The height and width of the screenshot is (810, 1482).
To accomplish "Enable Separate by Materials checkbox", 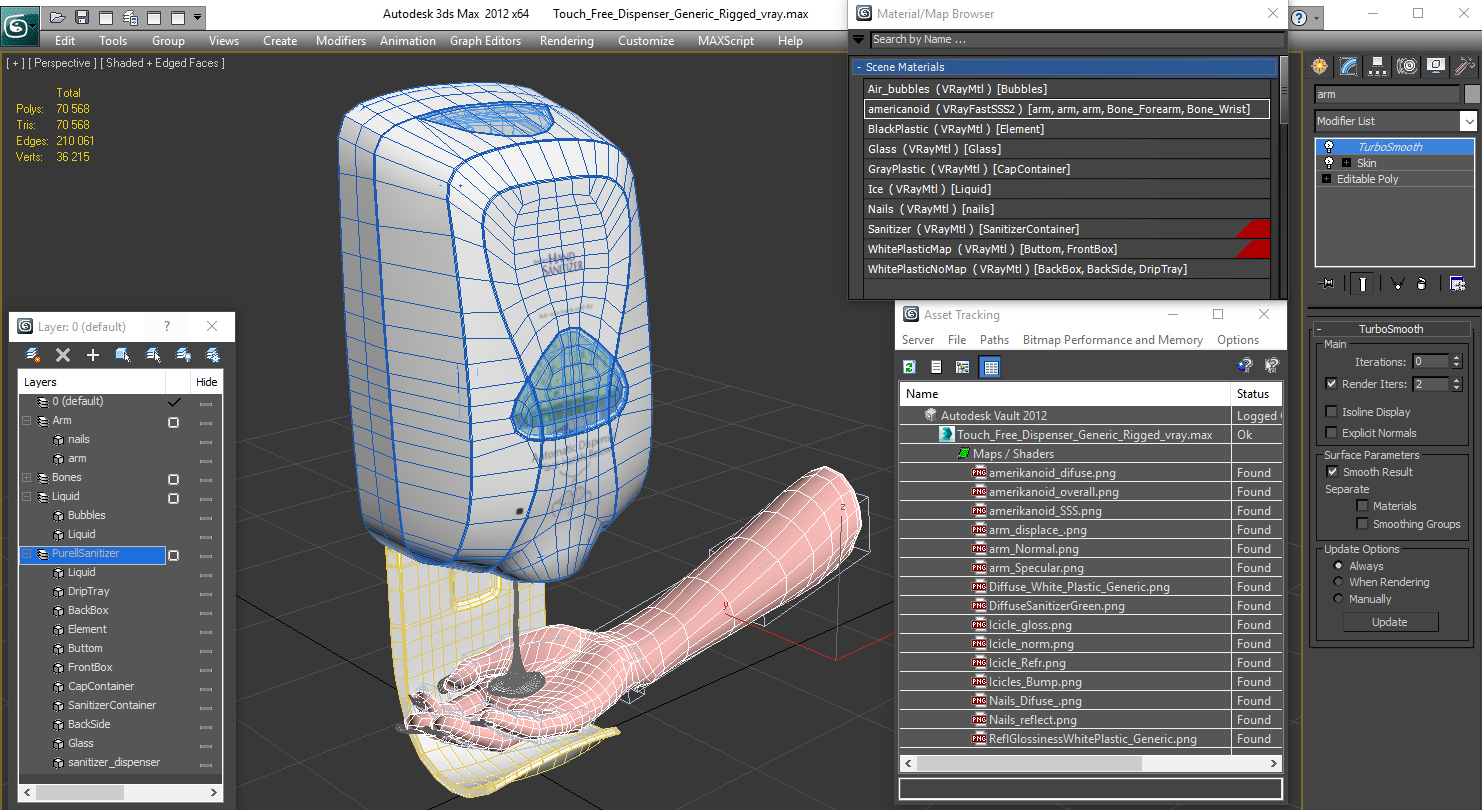I will point(1362,506).
